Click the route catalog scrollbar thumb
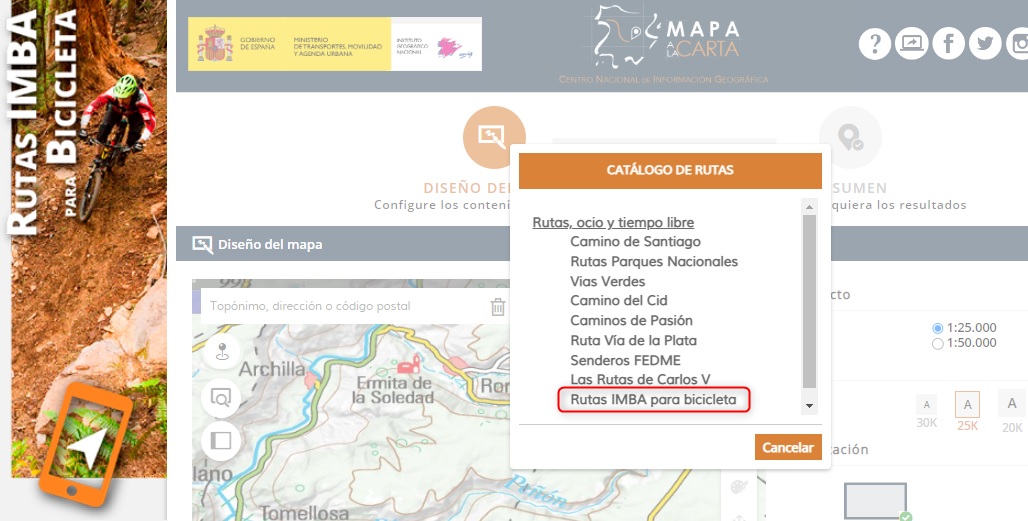 [810, 301]
